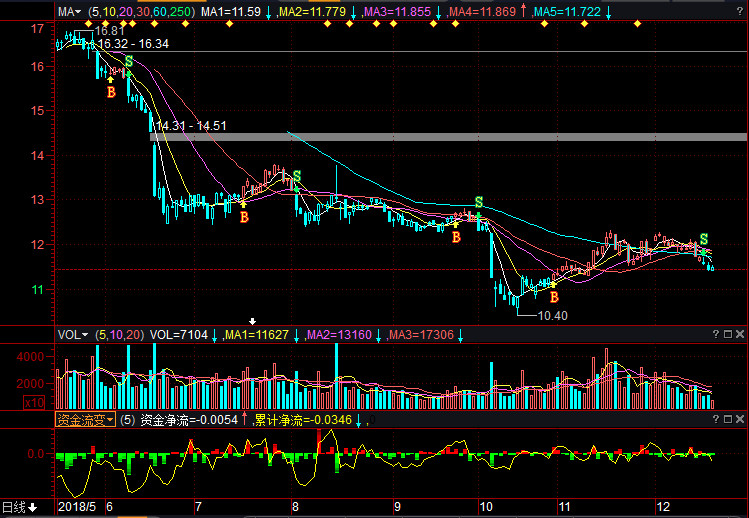Click the 60 period parameter in MA settings
This screenshot has width=749, height=518.
click(x=159, y=12)
